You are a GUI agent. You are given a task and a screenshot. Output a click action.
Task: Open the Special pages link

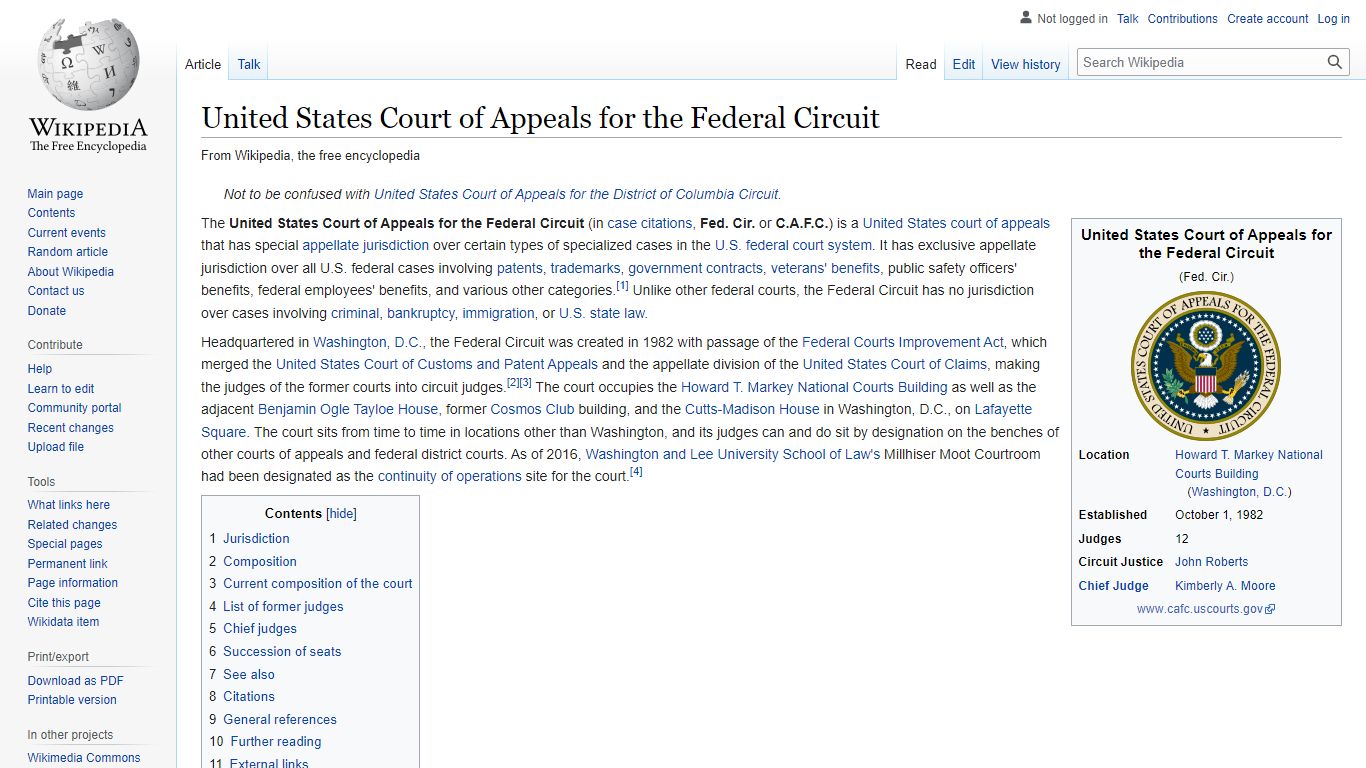pyautogui.click(x=65, y=544)
